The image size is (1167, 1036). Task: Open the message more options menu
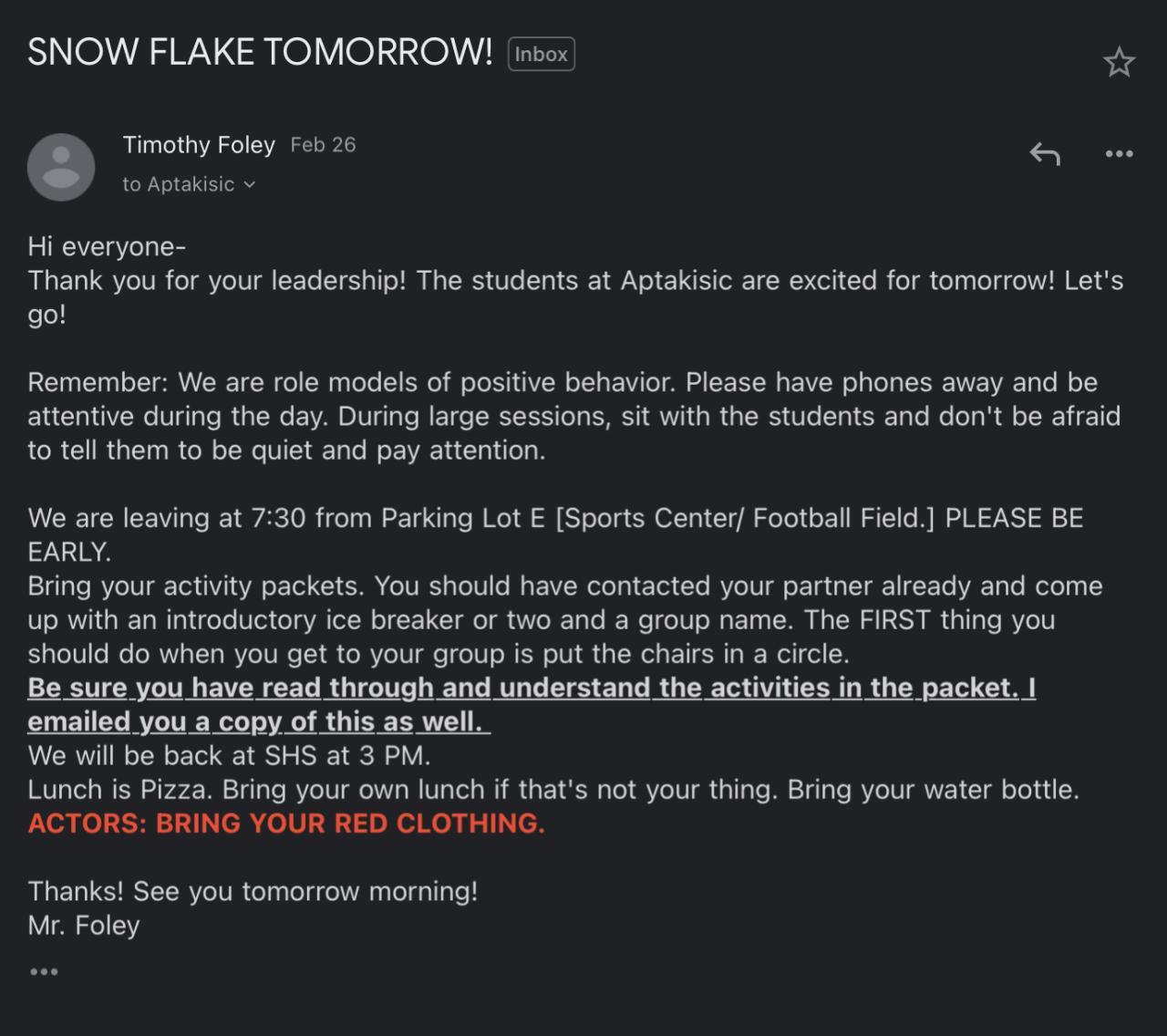(1119, 154)
